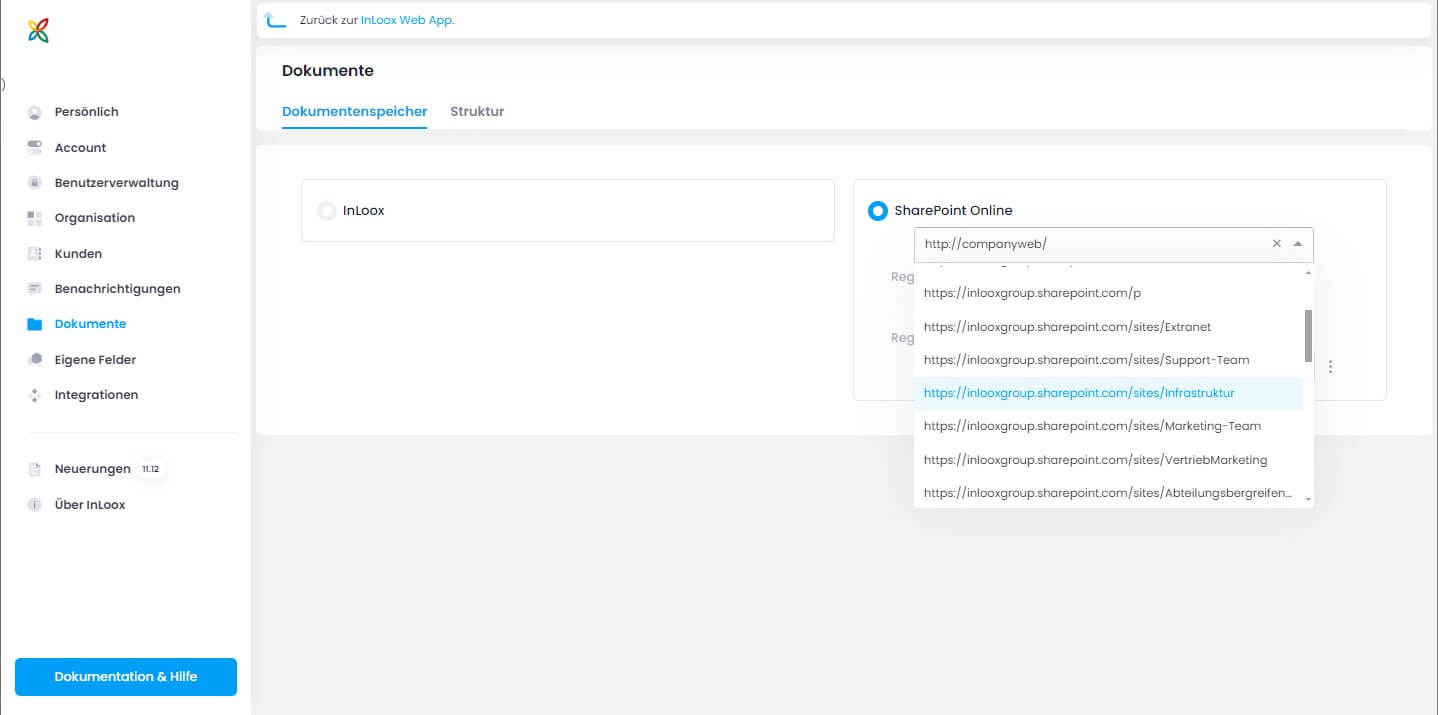Open Benutzerverwaltung via its sidebar icon

click(x=35, y=183)
